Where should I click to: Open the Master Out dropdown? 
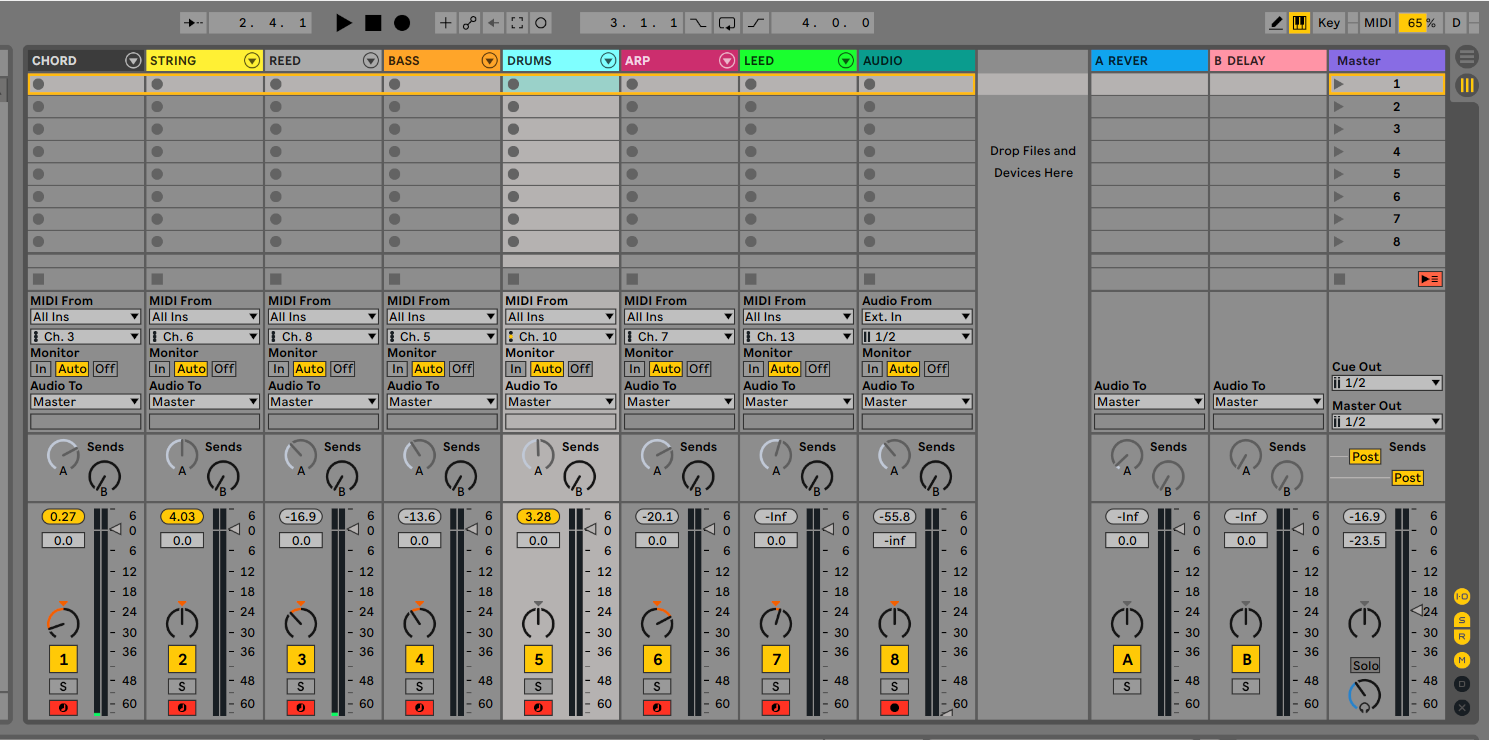pyautogui.click(x=1387, y=422)
